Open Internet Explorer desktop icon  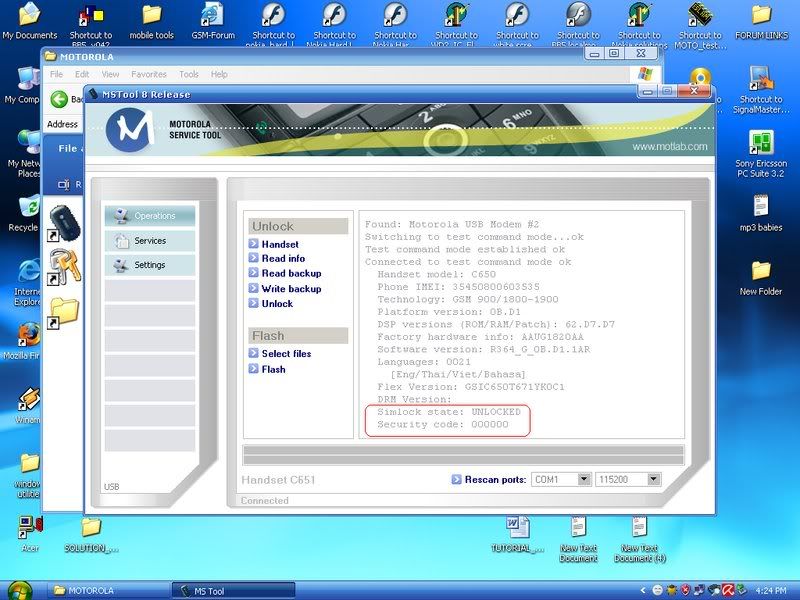27,282
